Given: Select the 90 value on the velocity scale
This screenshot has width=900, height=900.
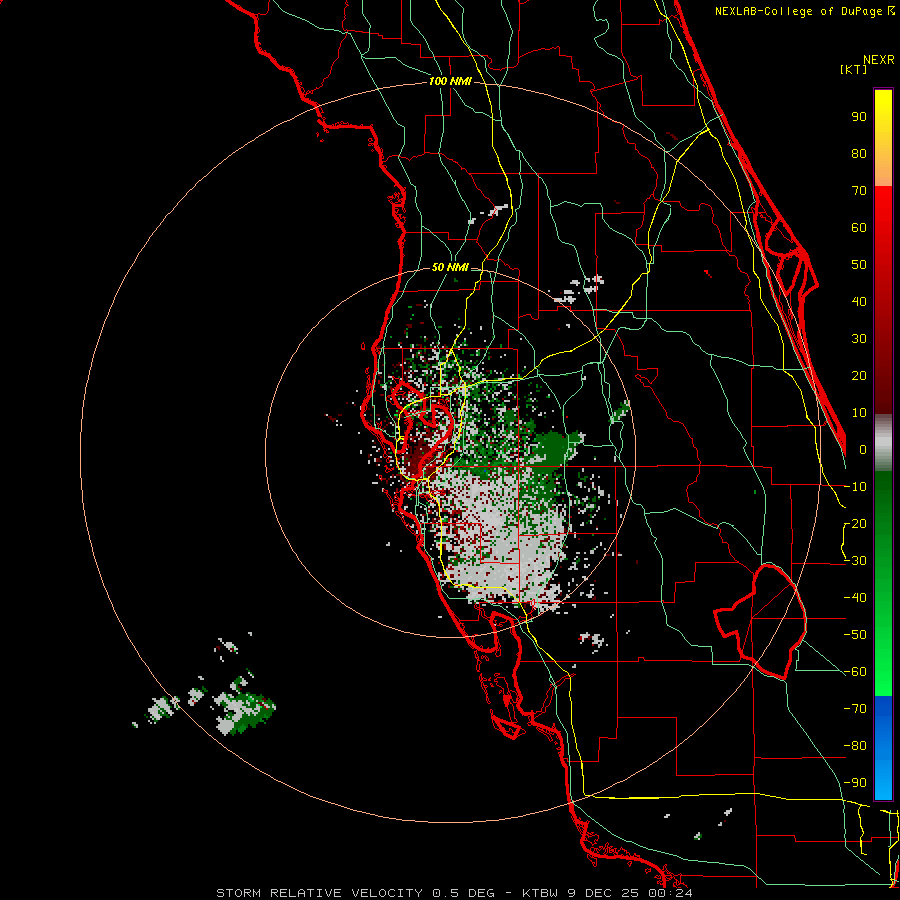Looking at the screenshot, I should coord(859,117).
